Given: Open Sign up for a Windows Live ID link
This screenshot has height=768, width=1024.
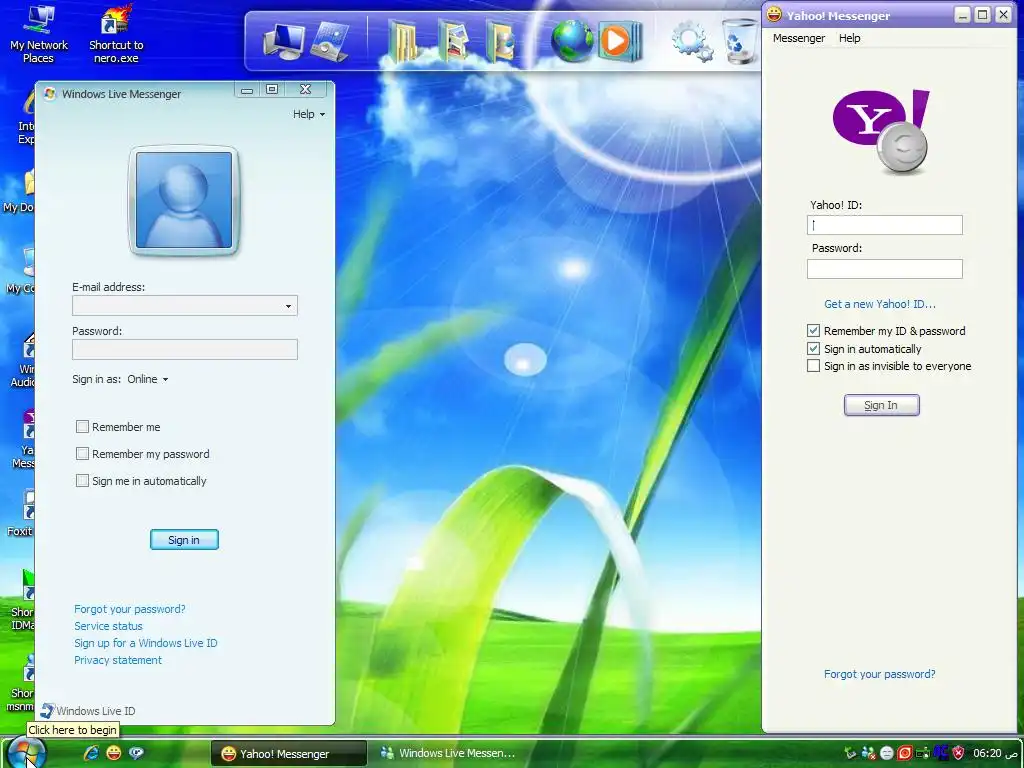Looking at the screenshot, I should 146,643.
